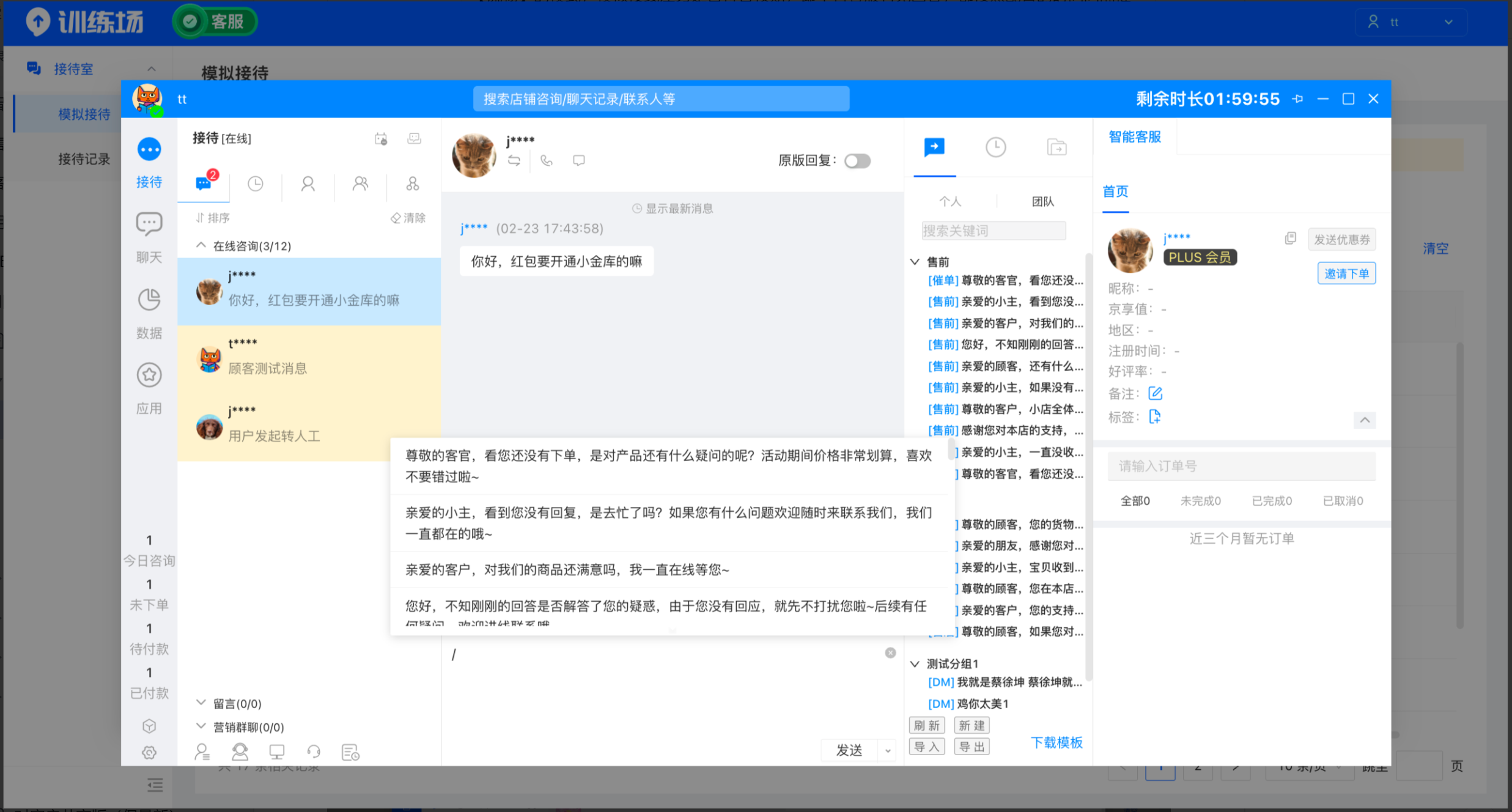The width and height of the screenshot is (1512, 812).
Task: Edit the 备注 note icon
Action: [x=1155, y=393]
